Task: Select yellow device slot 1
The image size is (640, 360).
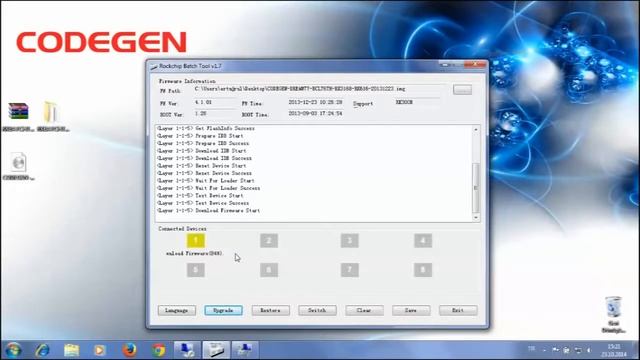Action: click(x=196, y=240)
